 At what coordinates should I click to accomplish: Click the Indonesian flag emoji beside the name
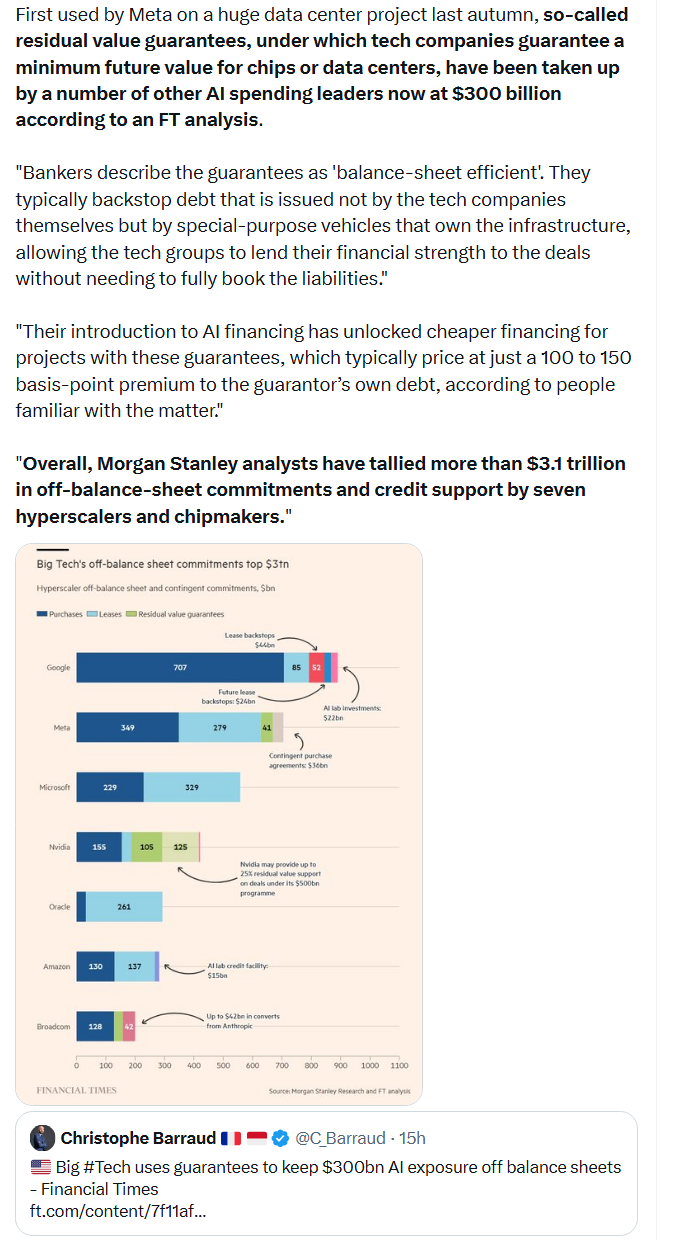coord(257,1138)
